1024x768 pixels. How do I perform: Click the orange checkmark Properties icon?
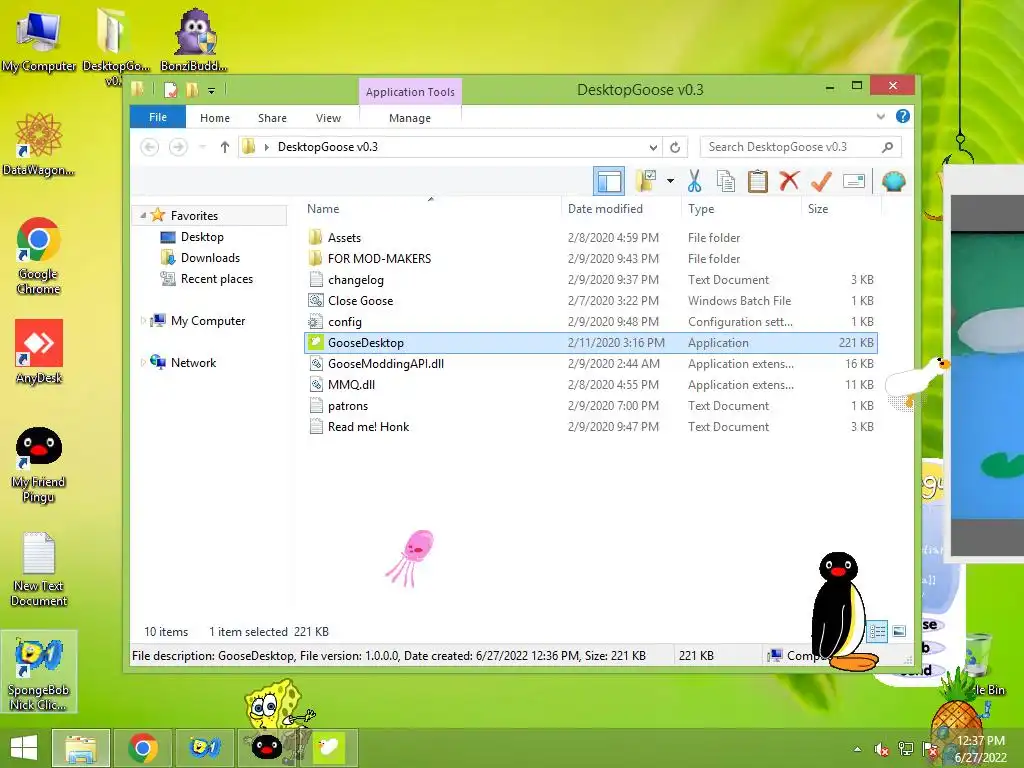(821, 181)
